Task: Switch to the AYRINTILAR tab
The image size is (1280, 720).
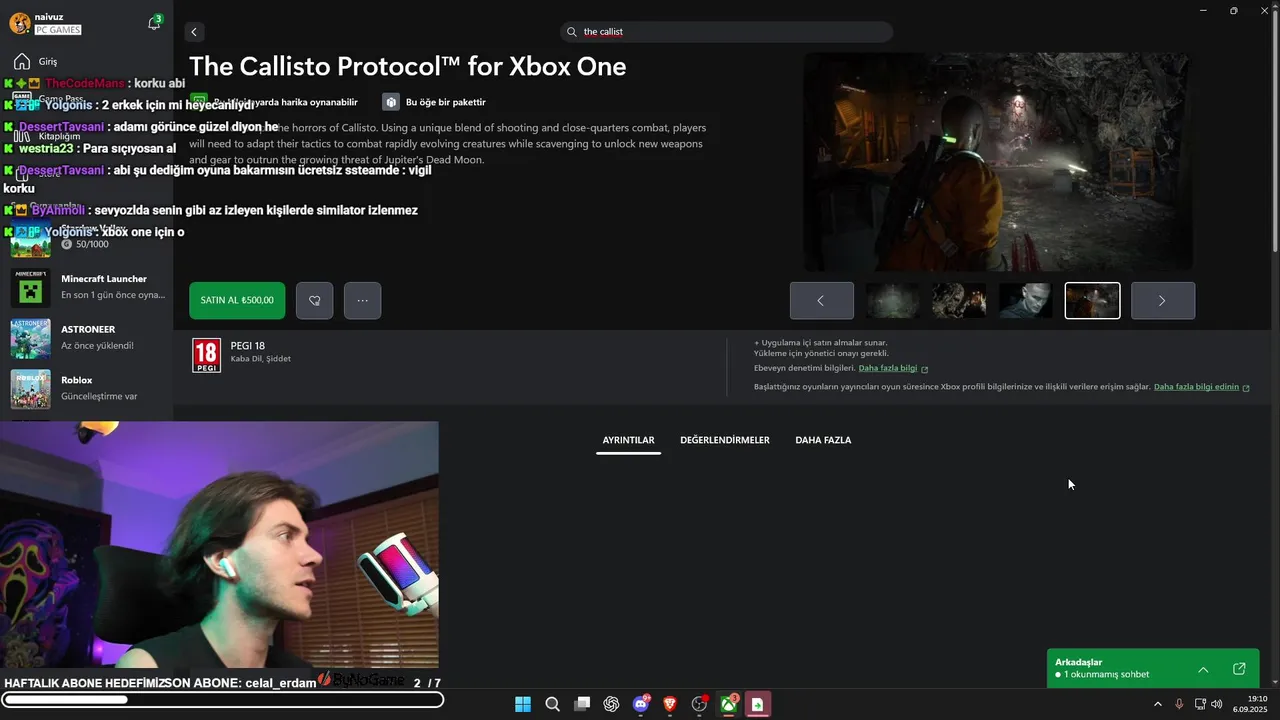Action: [628, 440]
